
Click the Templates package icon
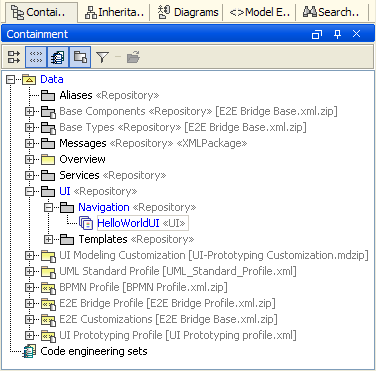coord(67,239)
